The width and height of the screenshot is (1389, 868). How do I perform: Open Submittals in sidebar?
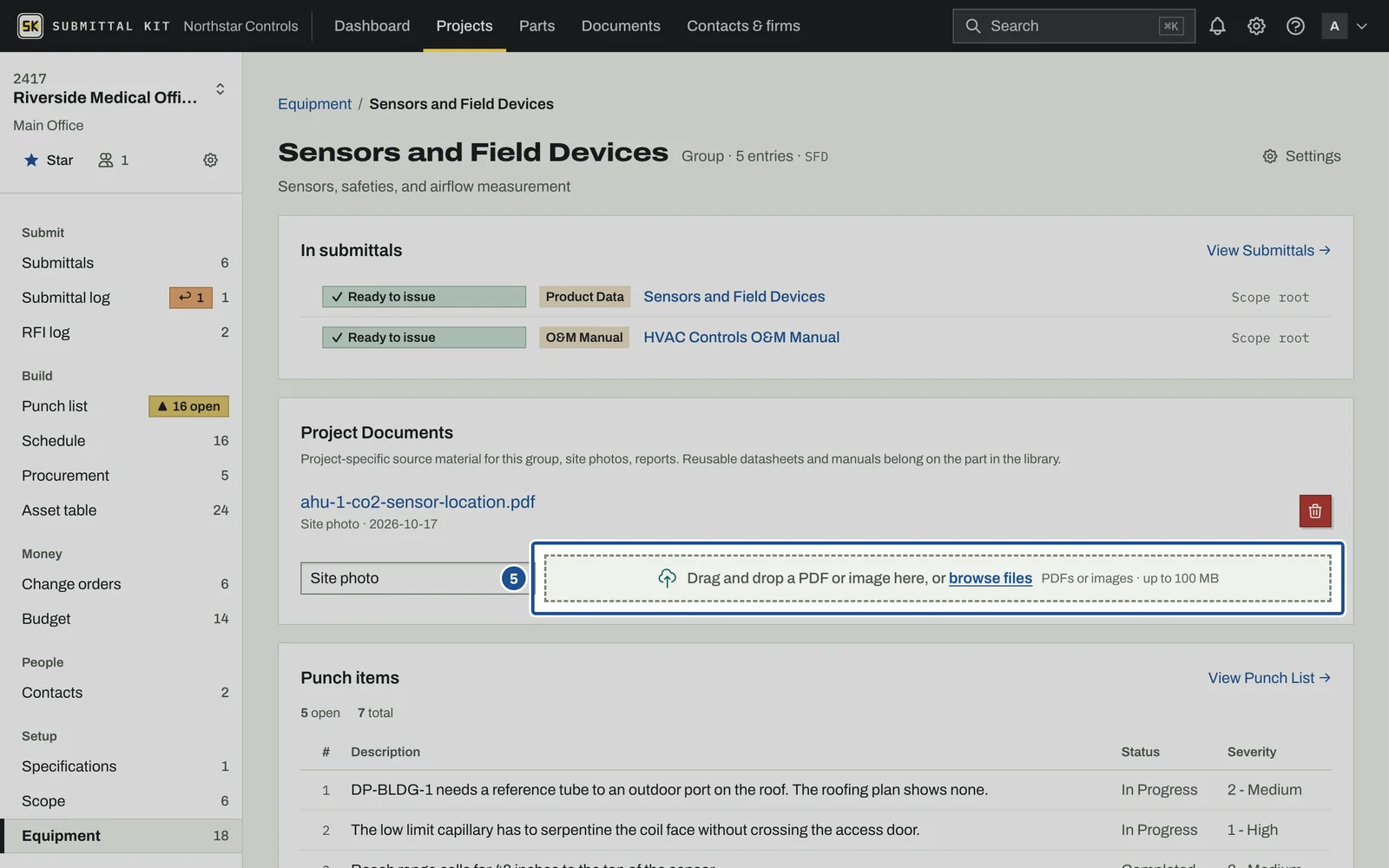coord(122,263)
